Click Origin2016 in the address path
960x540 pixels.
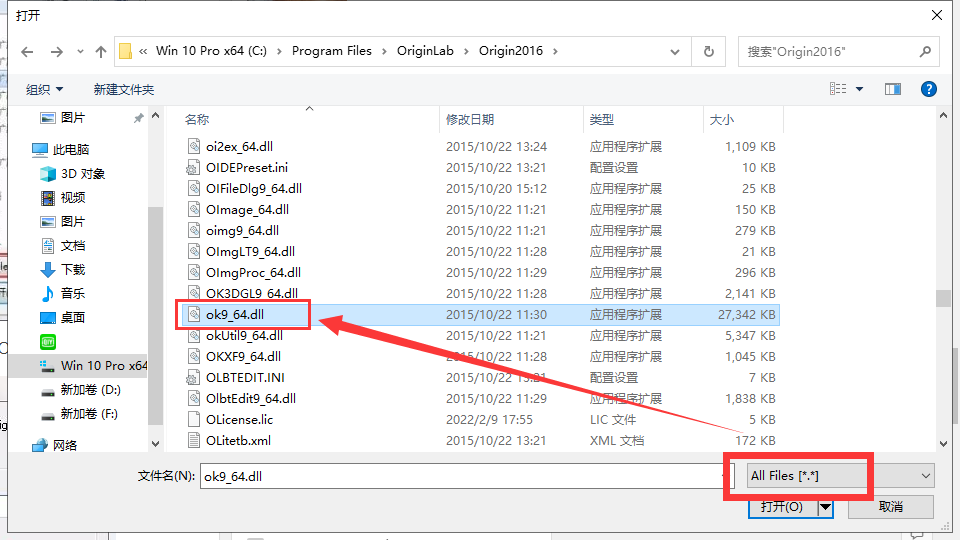[x=511, y=51]
